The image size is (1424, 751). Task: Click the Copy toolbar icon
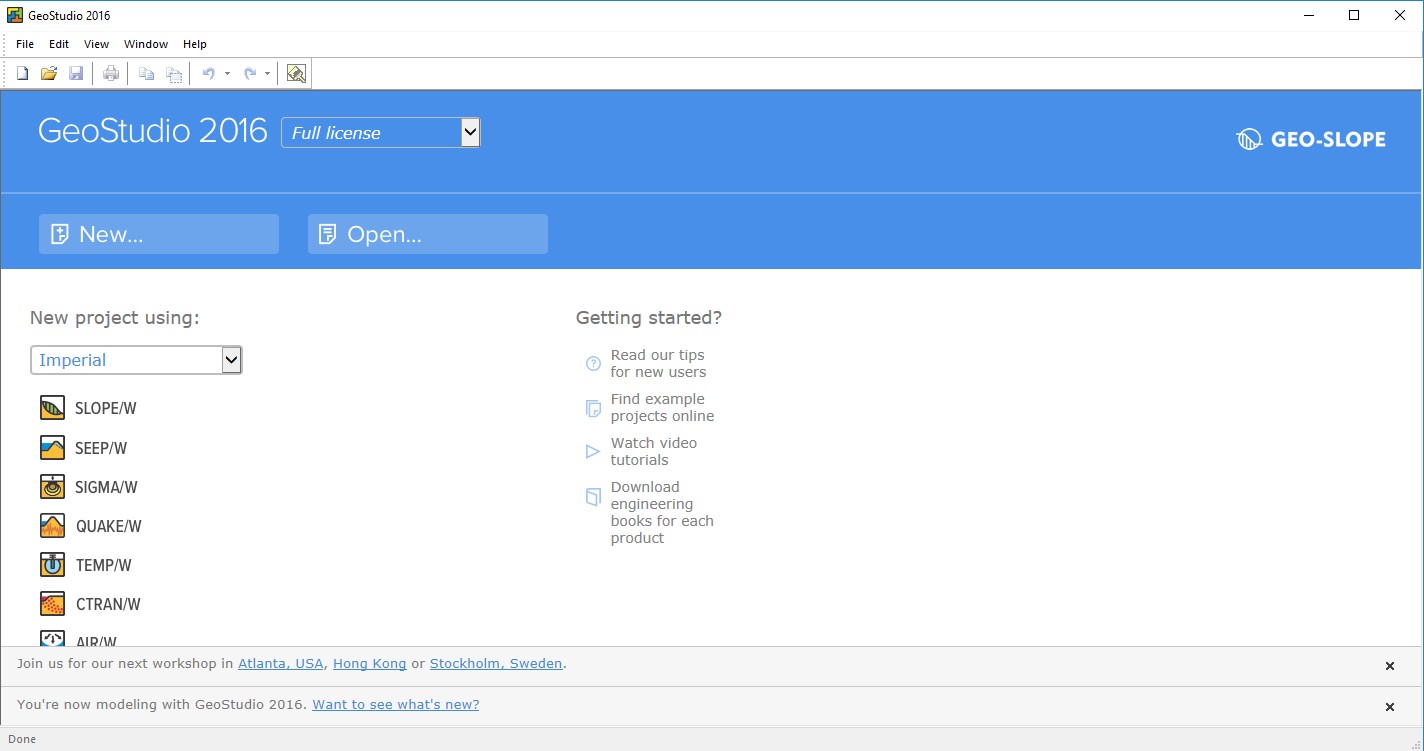(146, 73)
